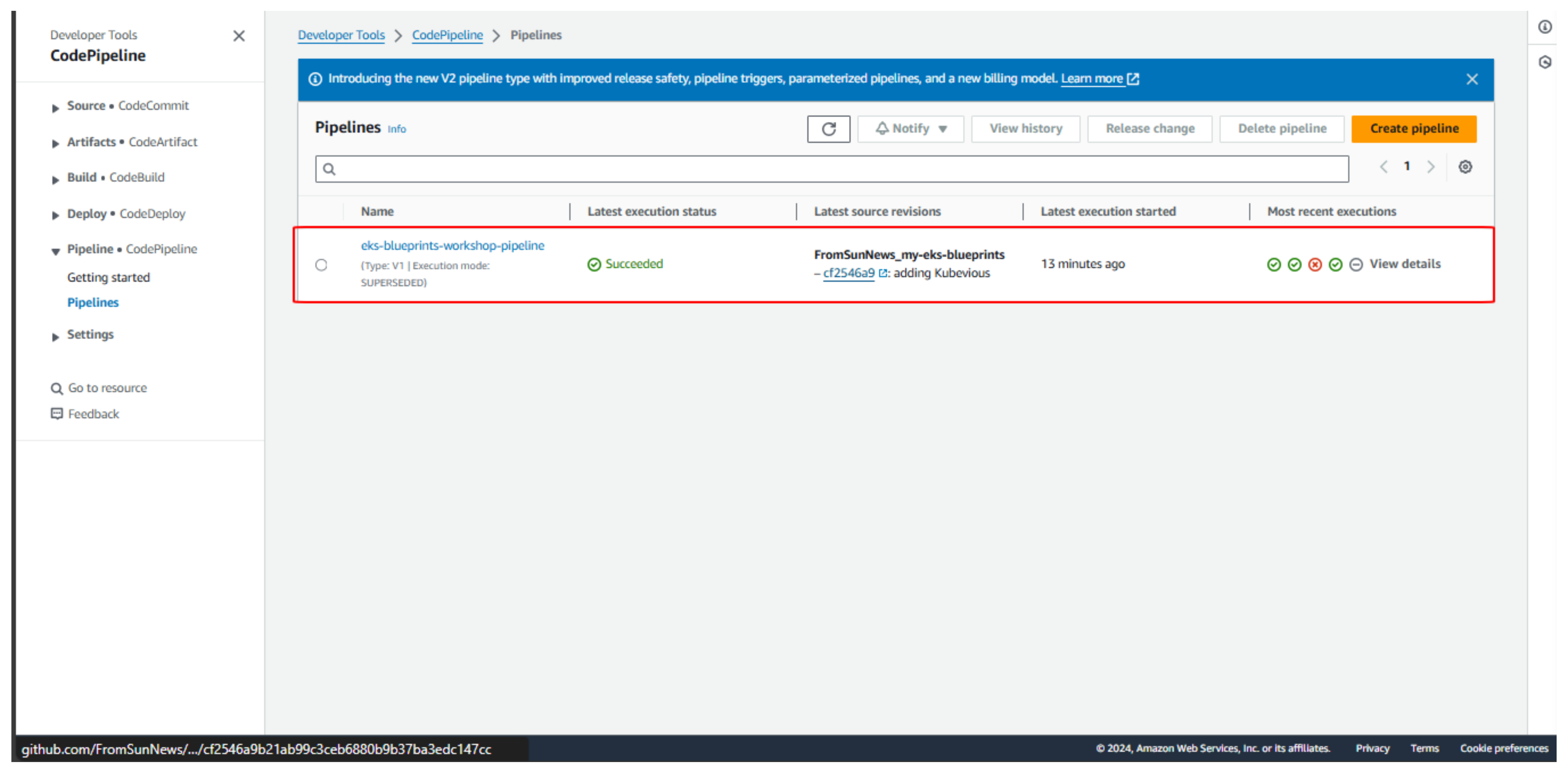Screen dimensions: 1568x774
Task: Click the top-right info panel icon
Action: pyautogui.click(x=1544, y=27)
